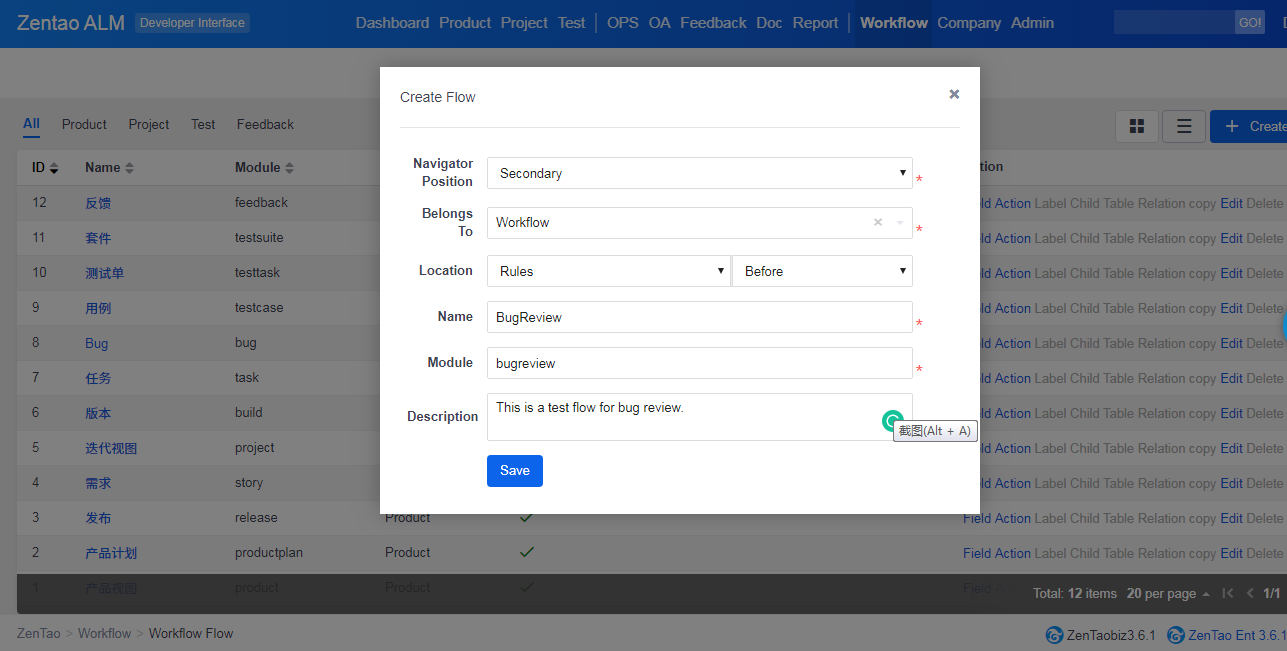The width and height of the screenshot is (1287, 651).
Task: Click into the Name field containing BugReview
Action: tap(699, 317)
